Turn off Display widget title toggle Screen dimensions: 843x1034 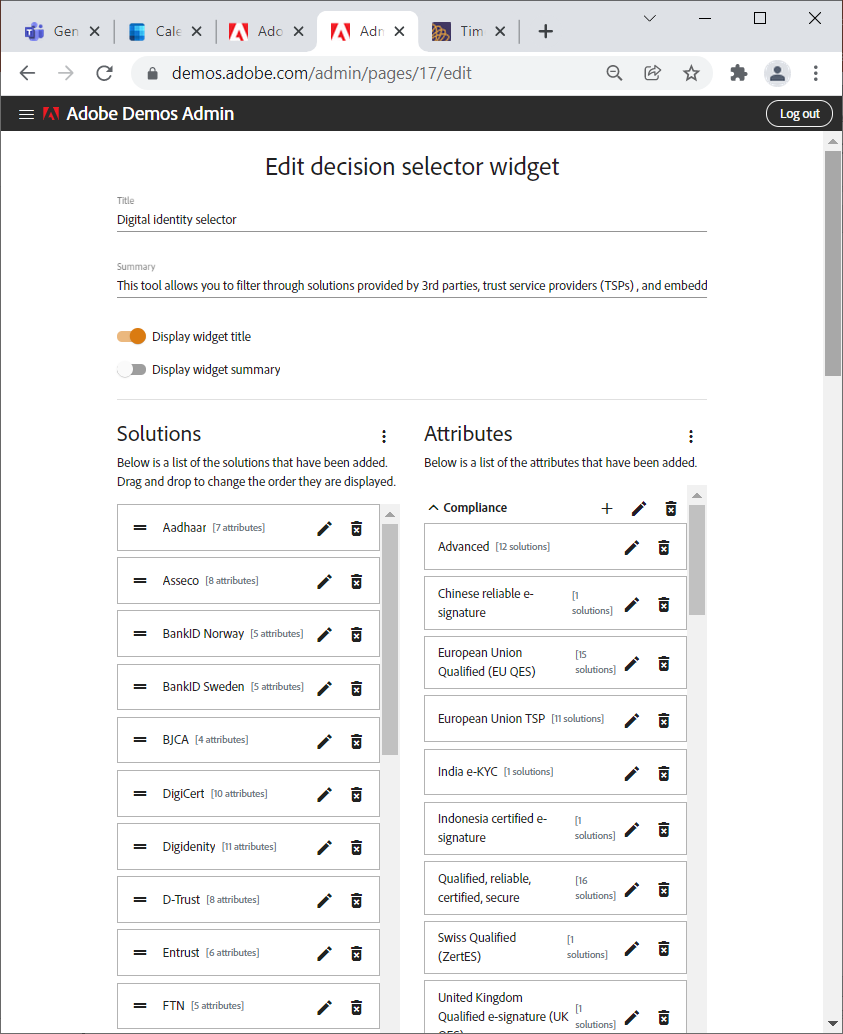tap(131, 336)
